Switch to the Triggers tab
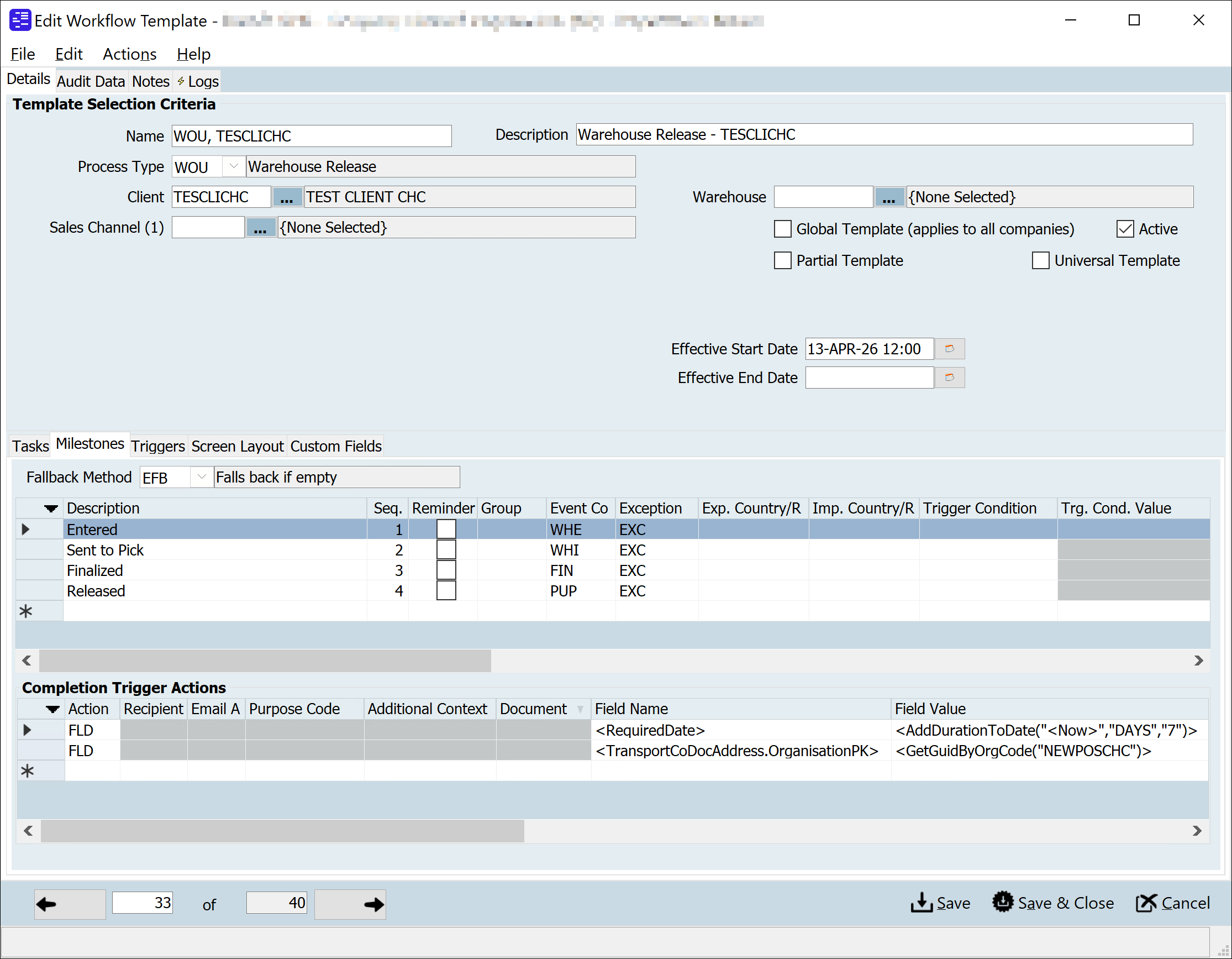This screenshot has height=959, width=1232. click(x=158, y=446)
